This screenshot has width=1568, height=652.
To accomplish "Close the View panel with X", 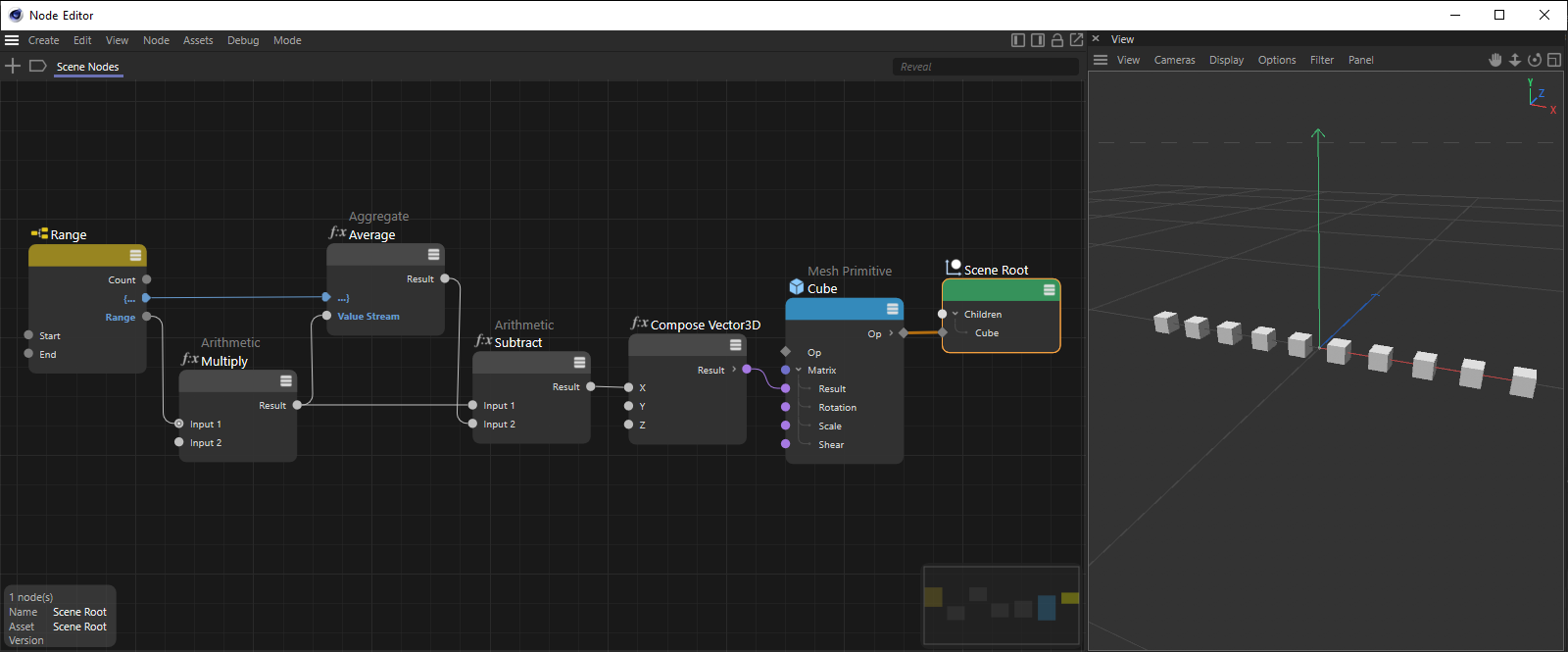I will [x=1096, y=39].
